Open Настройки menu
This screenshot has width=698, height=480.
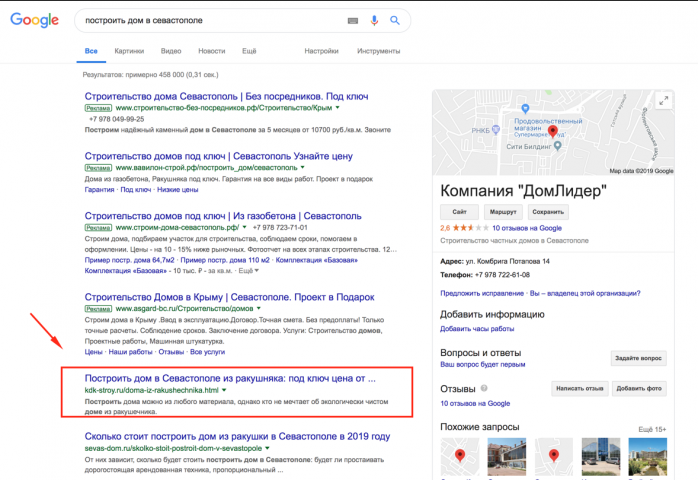[321, 51]
